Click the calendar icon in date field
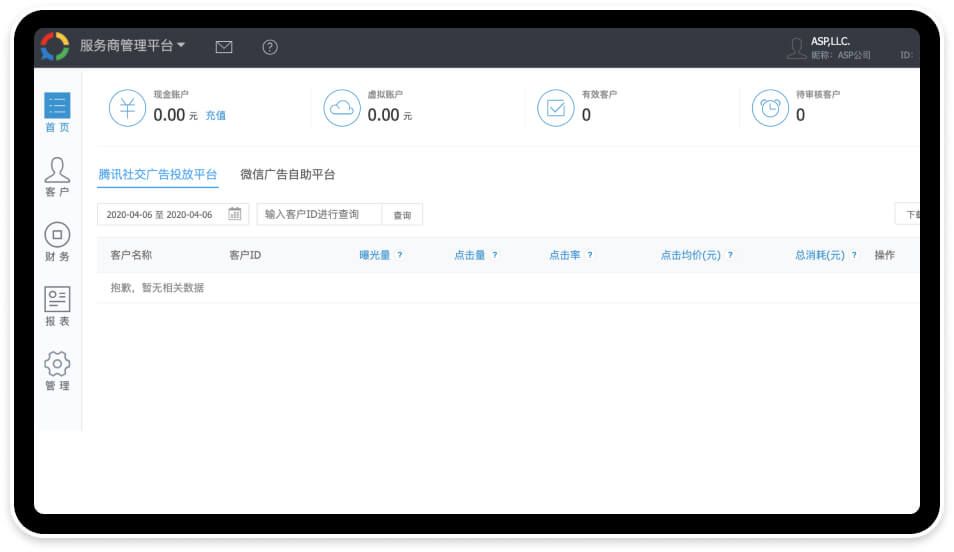 (x=235, y=214)
